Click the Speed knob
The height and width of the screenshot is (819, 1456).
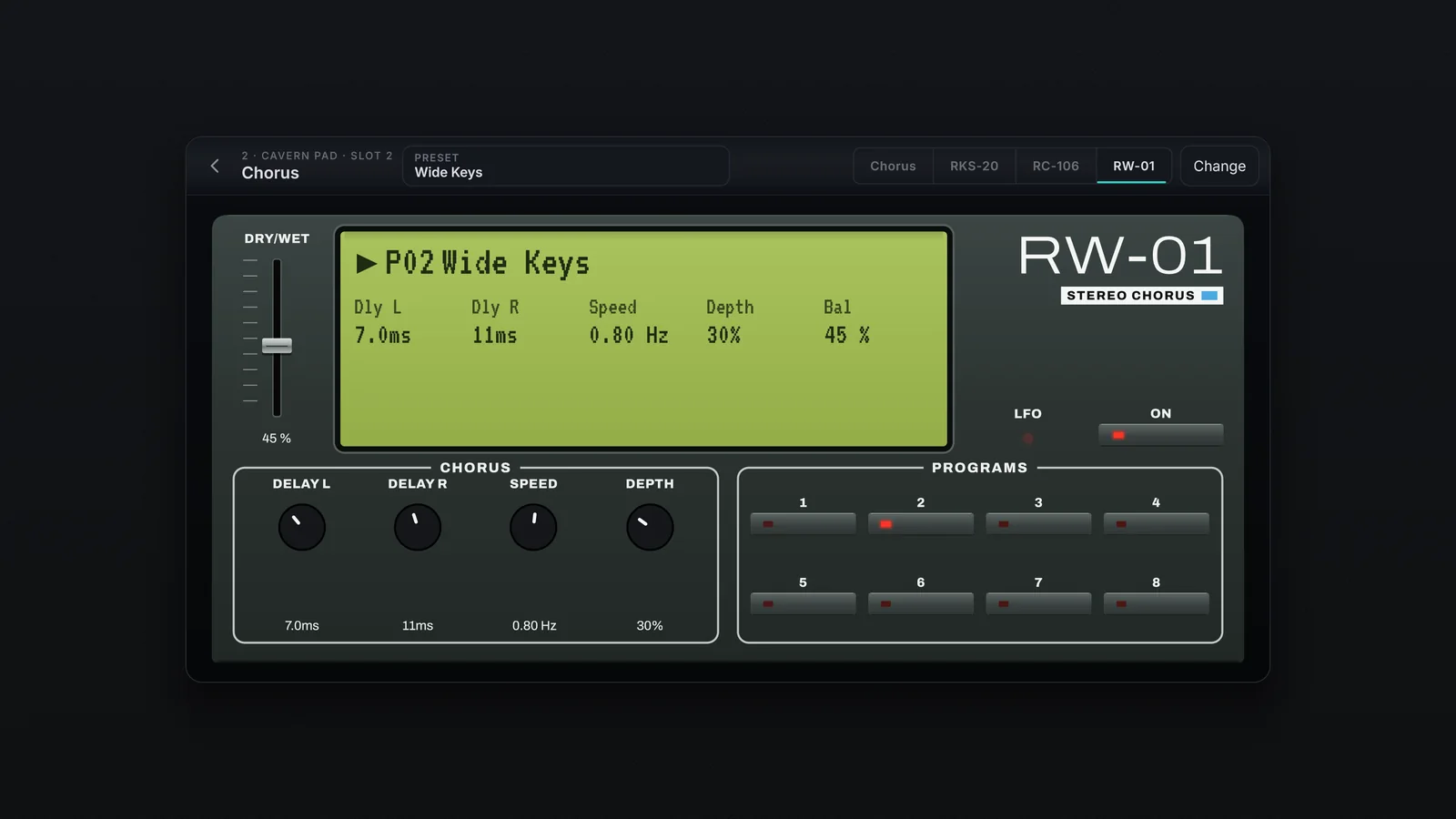point(533,527)
